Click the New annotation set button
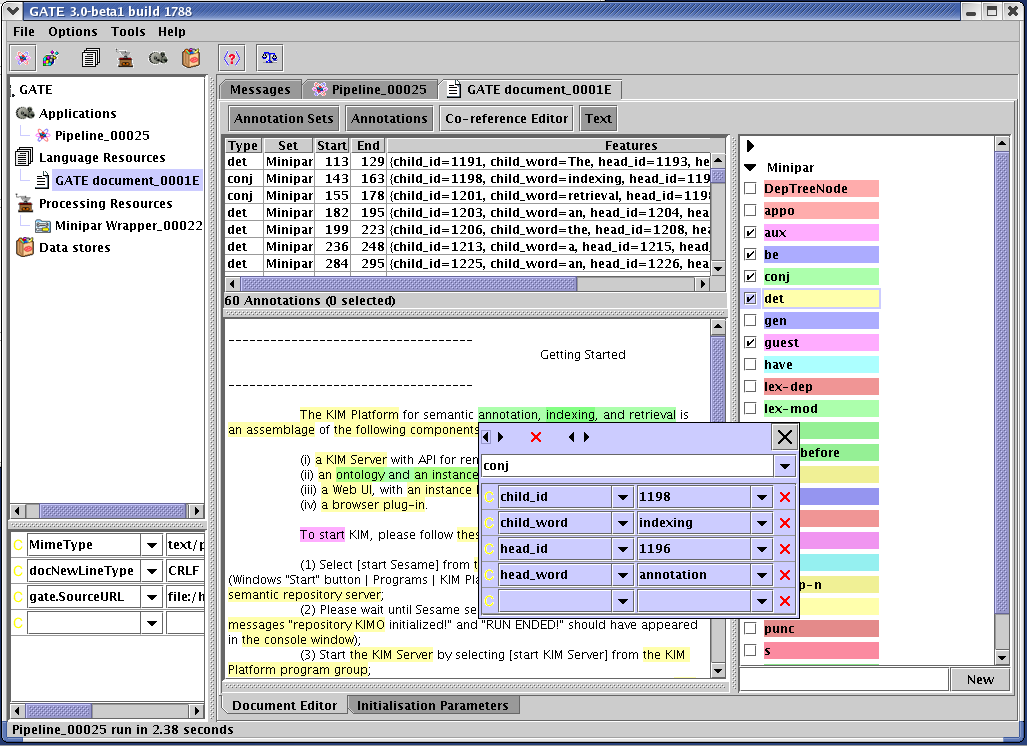Viewport: 1027px width, 746px height. point(980,680)
